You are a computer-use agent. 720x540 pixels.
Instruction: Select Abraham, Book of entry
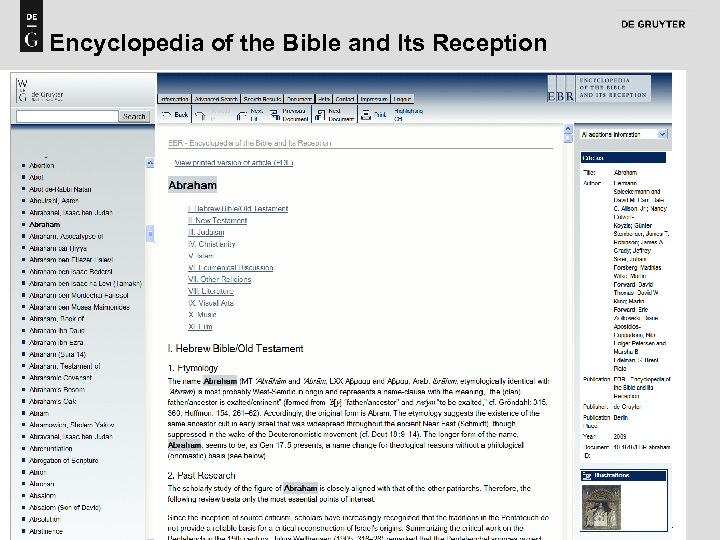(56, 319)
